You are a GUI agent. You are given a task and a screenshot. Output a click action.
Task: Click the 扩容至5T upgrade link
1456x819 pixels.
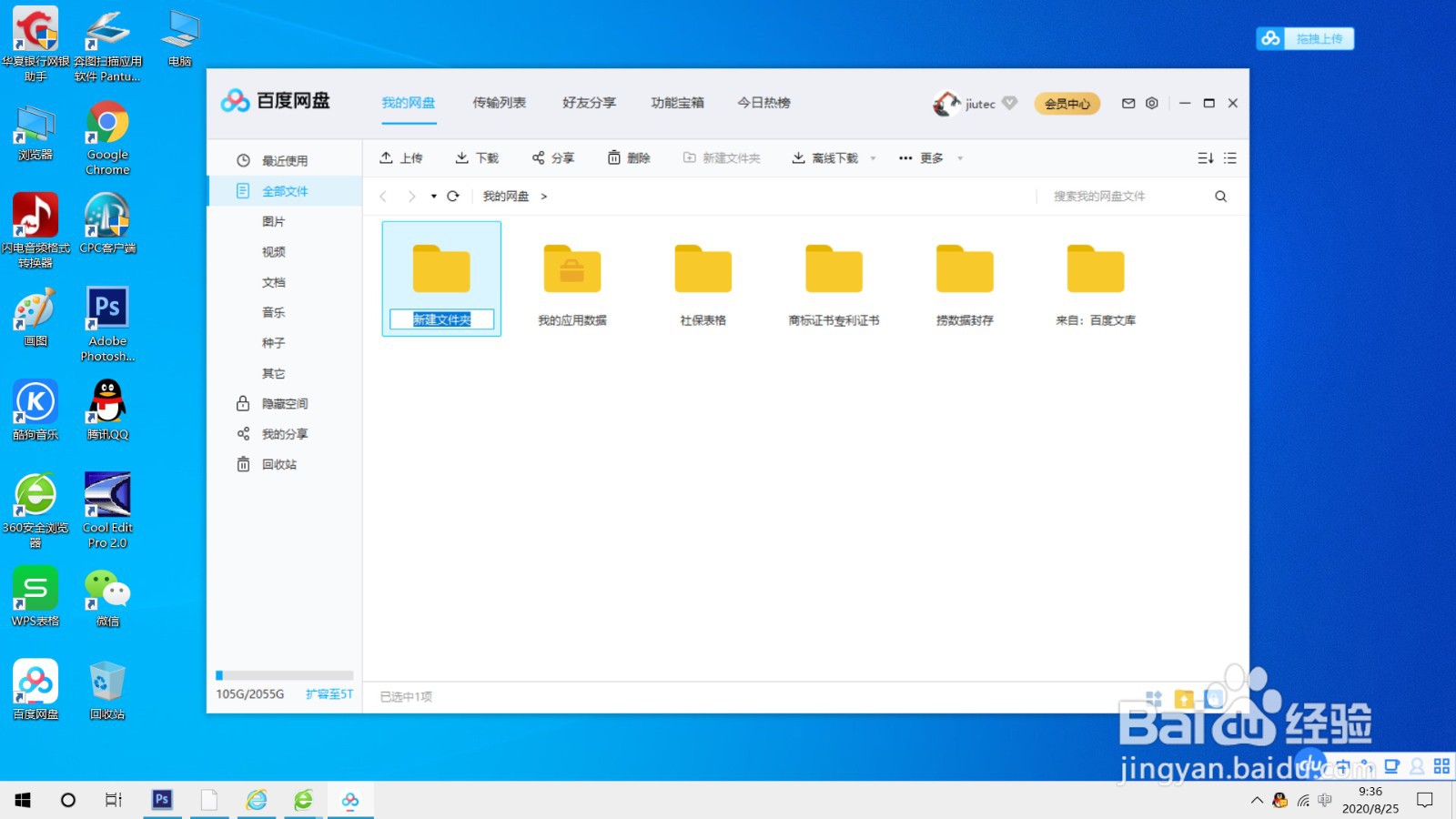click(x=329, y=693)
